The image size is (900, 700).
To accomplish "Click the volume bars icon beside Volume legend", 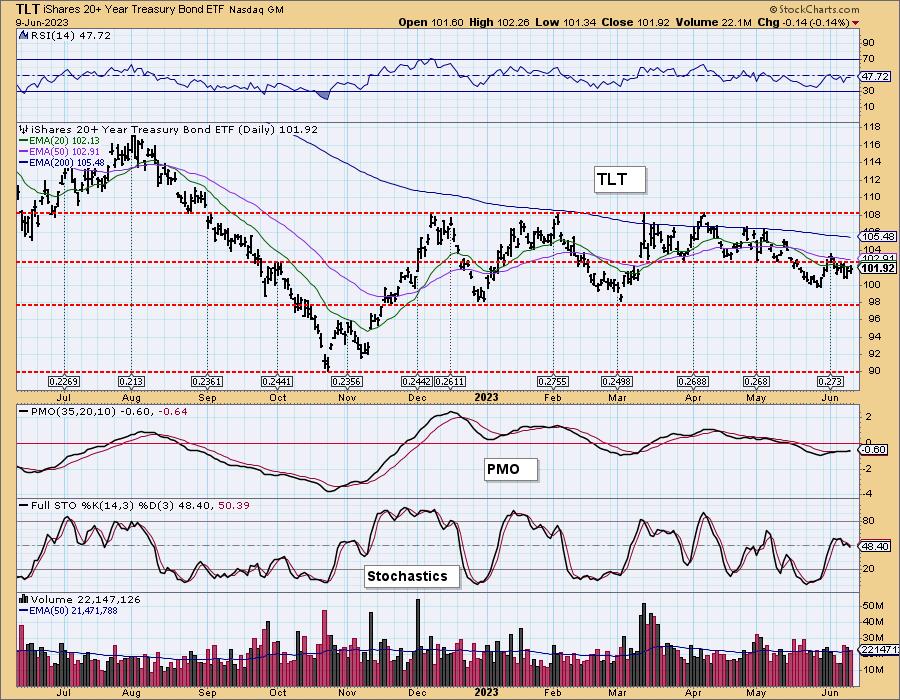I will click(x=24, y=599).
